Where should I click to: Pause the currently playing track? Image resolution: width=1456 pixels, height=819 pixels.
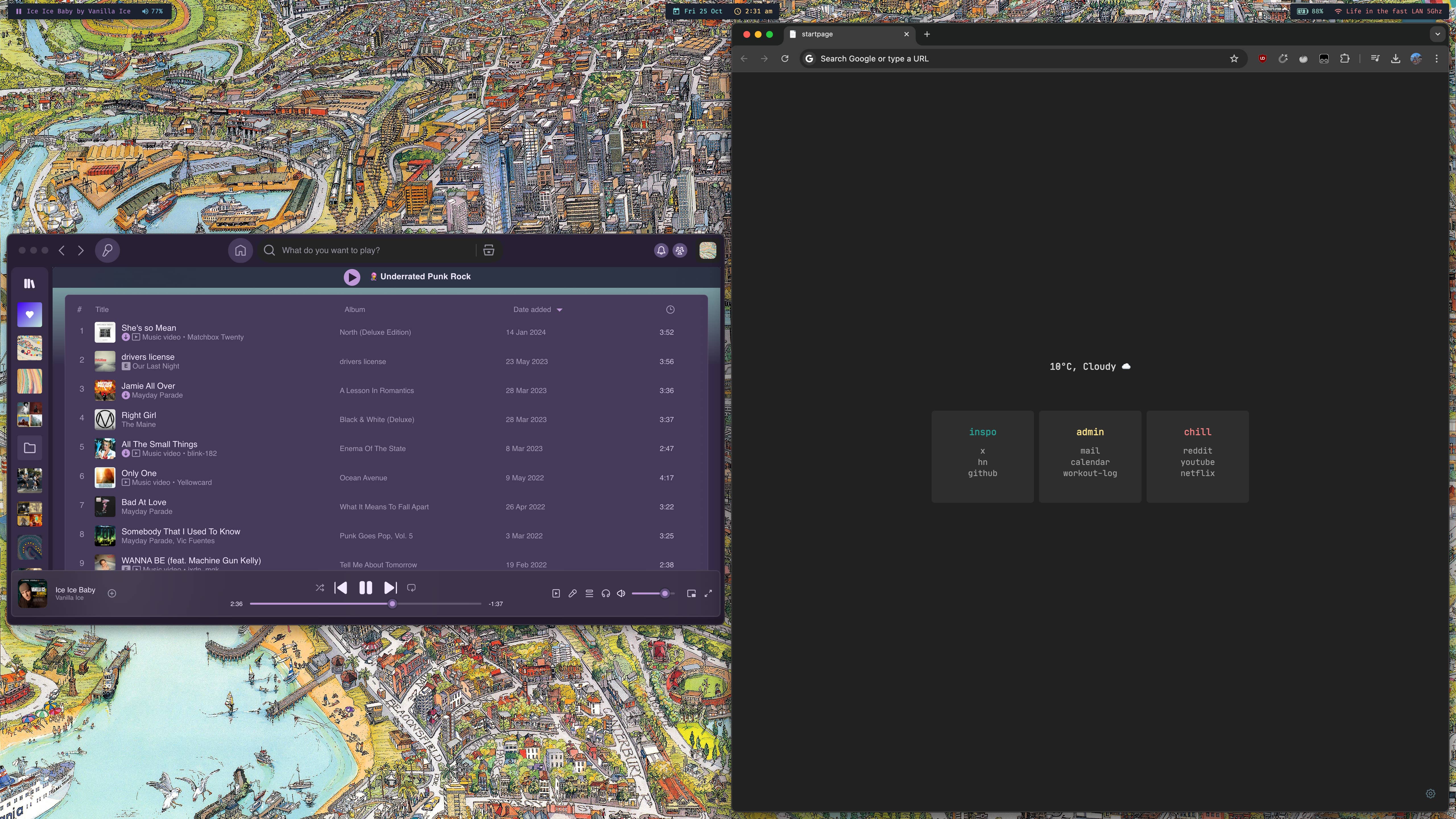(366, 588)
